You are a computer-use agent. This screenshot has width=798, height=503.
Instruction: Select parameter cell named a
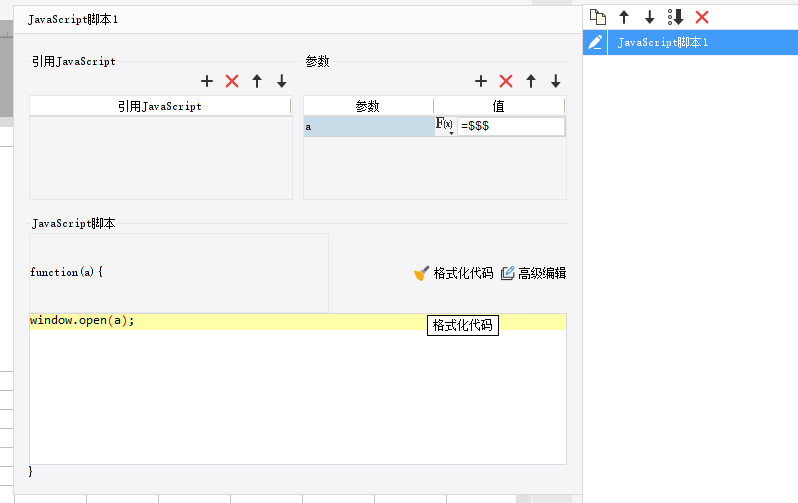(x=369, y=126)
